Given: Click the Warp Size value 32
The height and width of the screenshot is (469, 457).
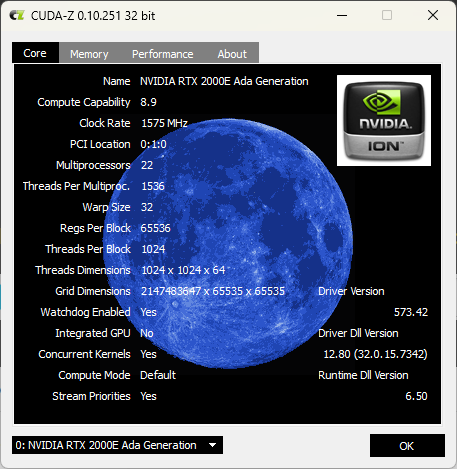Looking at the screenshot, I should [147, 207].
